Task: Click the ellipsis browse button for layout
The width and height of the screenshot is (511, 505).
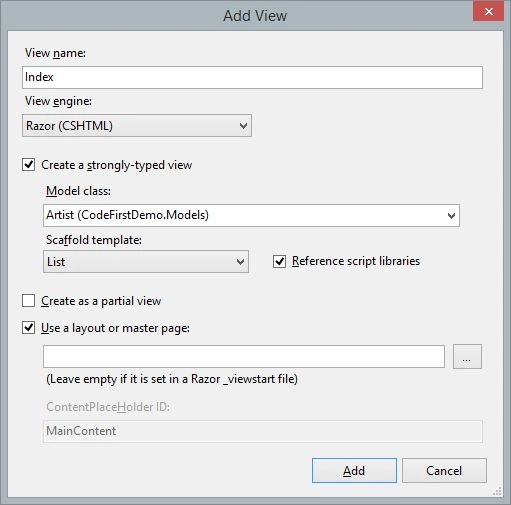Action: click(467, 357)
